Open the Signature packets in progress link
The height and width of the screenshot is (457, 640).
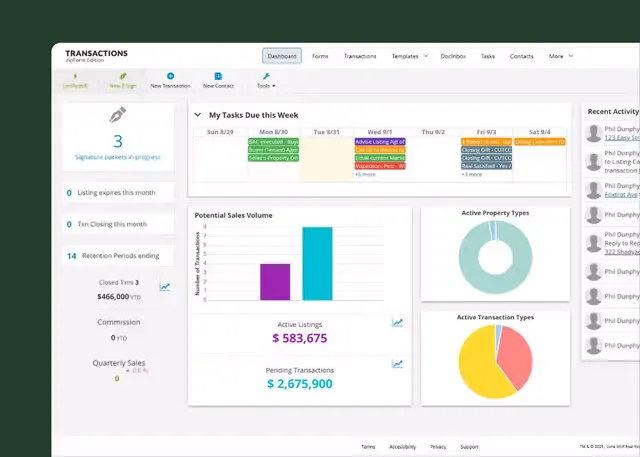point(118,157)
